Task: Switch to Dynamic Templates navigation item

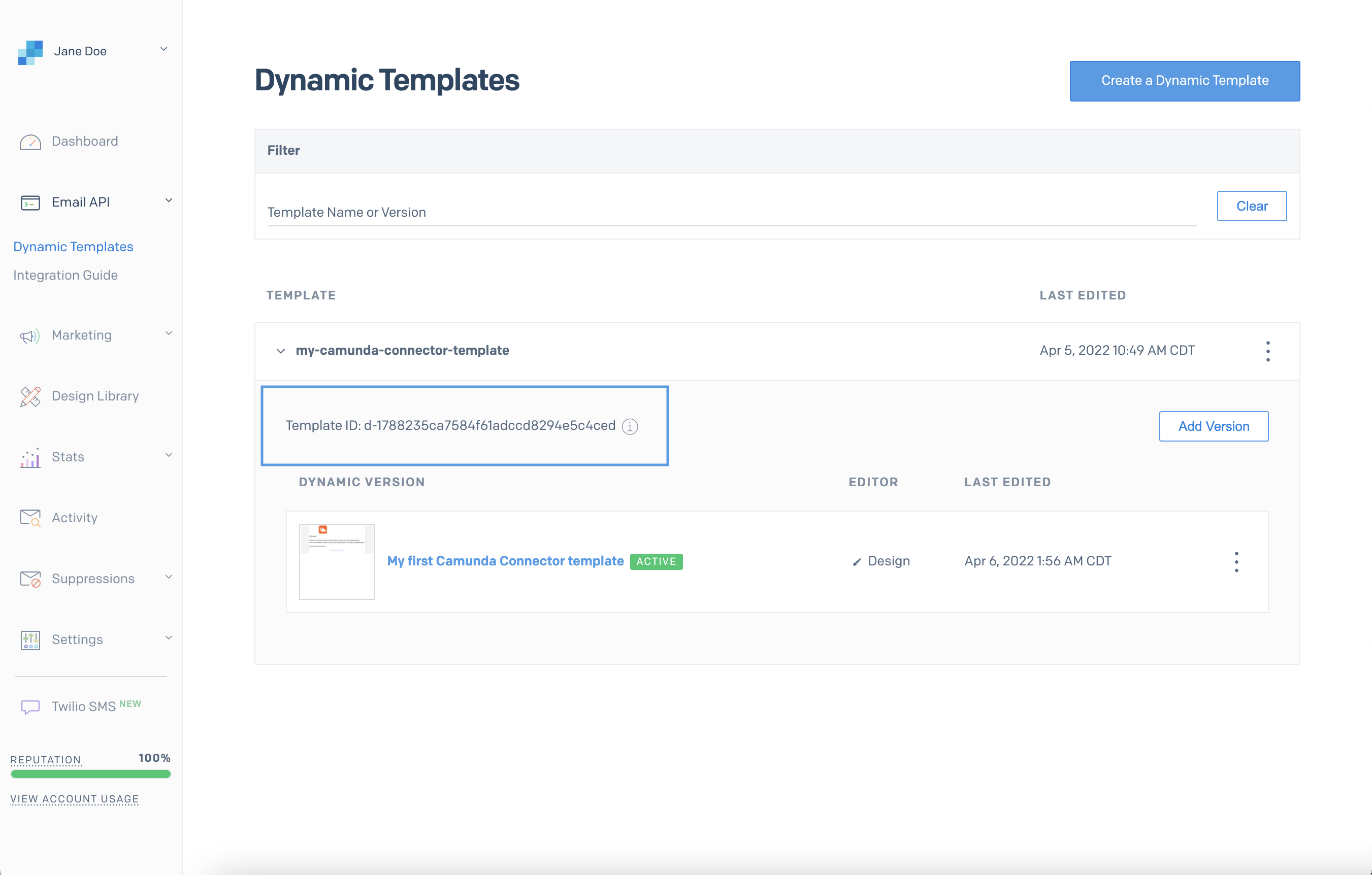Action: coord(73,247)
